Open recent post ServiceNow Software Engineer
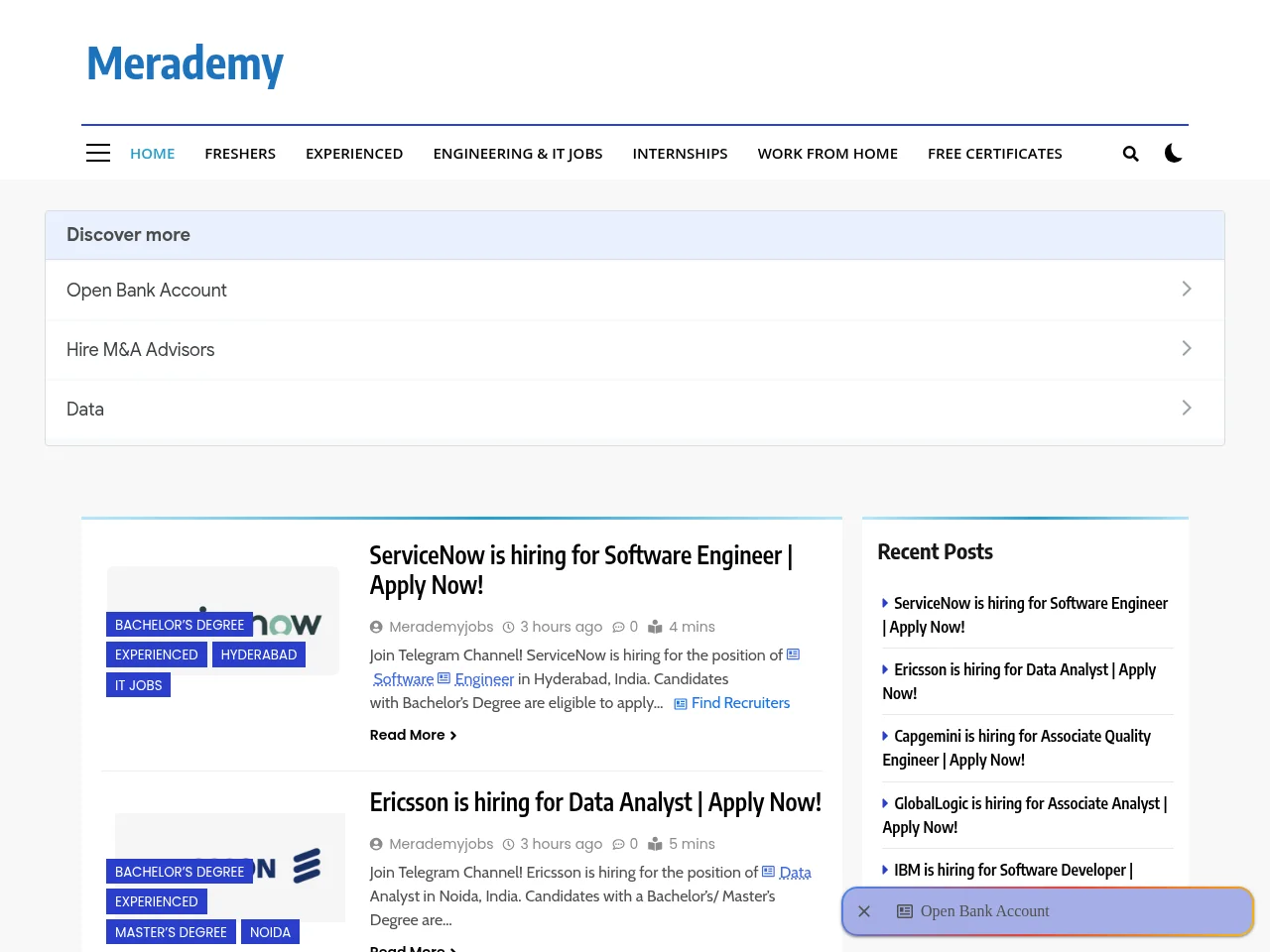The height and width of the screenshot is (952, 1270). [x=1025, y=615]
